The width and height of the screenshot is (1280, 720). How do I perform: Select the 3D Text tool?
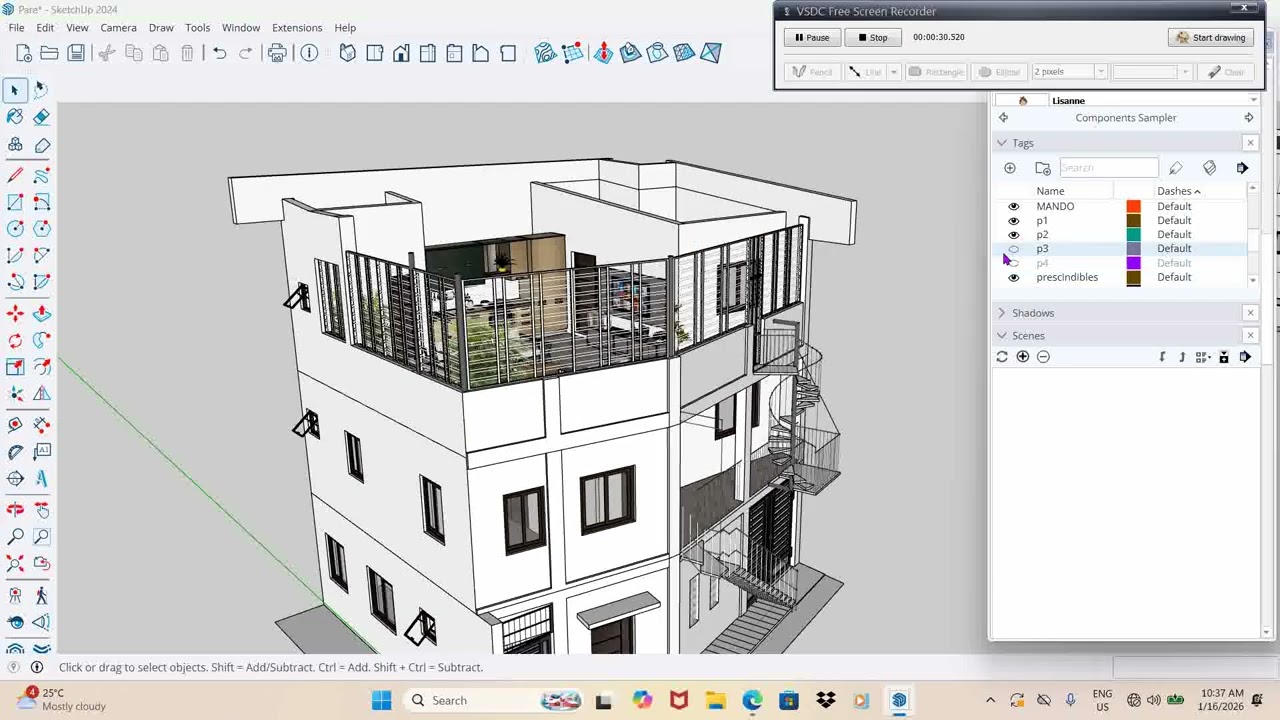pos(41,479)
